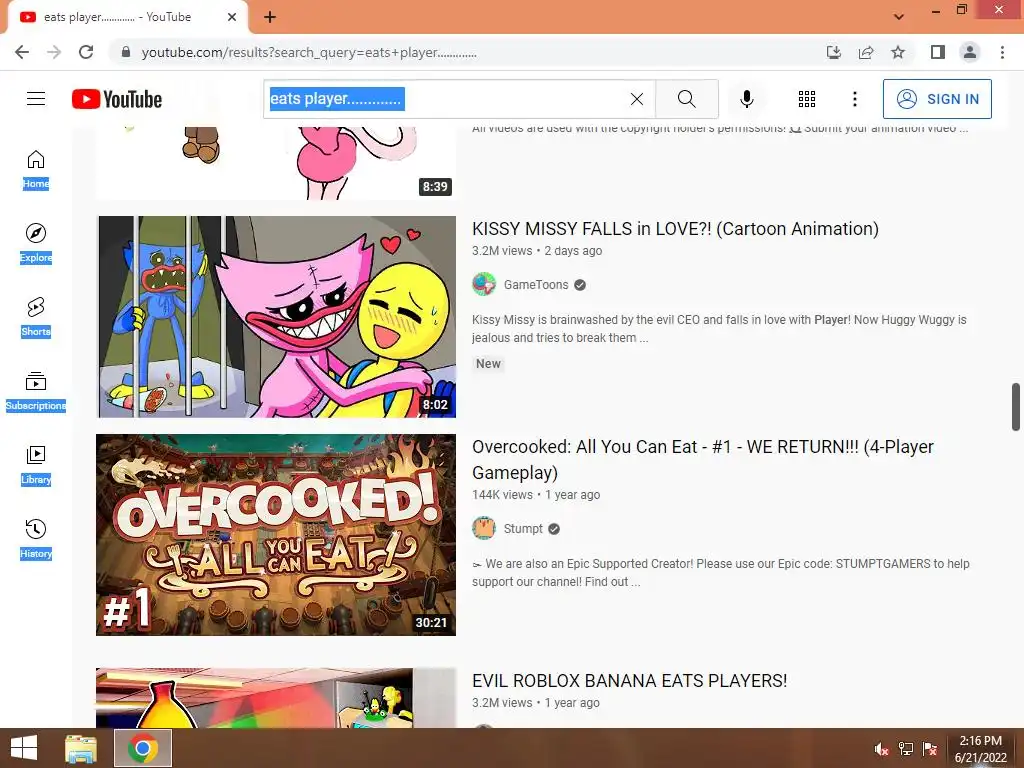Click the page vertical scrollbar thumb
The width and height of the screenshot is (1024, 768).
coord(1016,407)
